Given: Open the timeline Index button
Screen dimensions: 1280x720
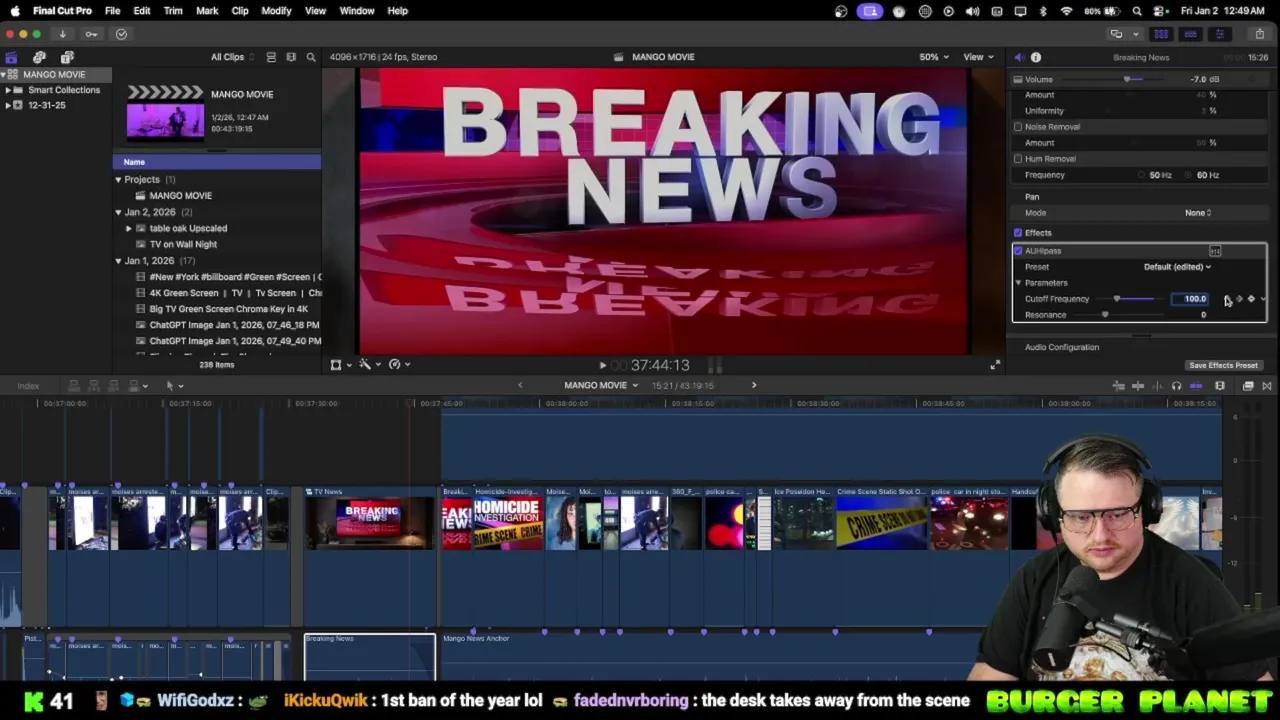Looking at the screenshot, I should [x=28, y=386].
